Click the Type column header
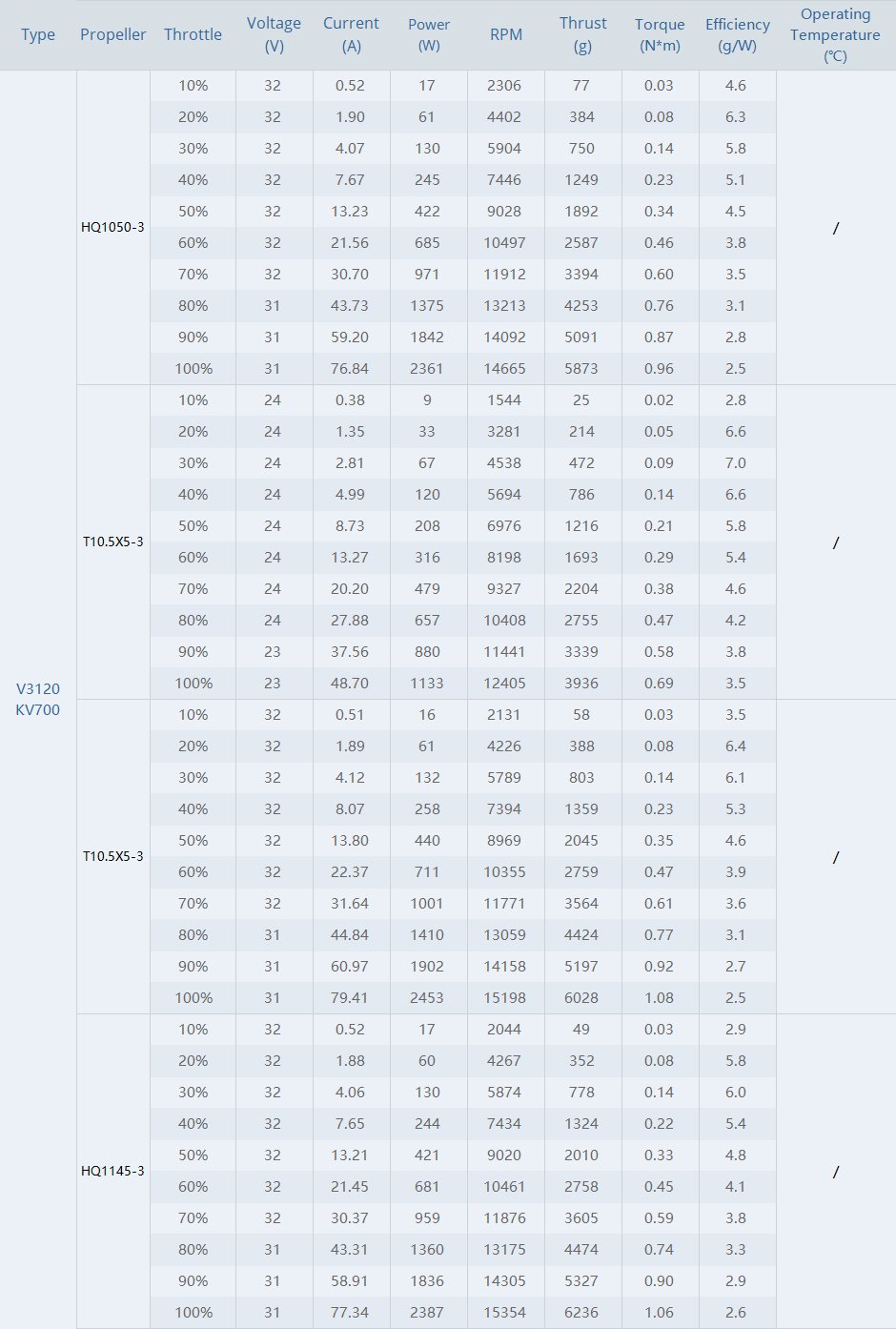This screenshot has width=896, height=1329. 38,35
